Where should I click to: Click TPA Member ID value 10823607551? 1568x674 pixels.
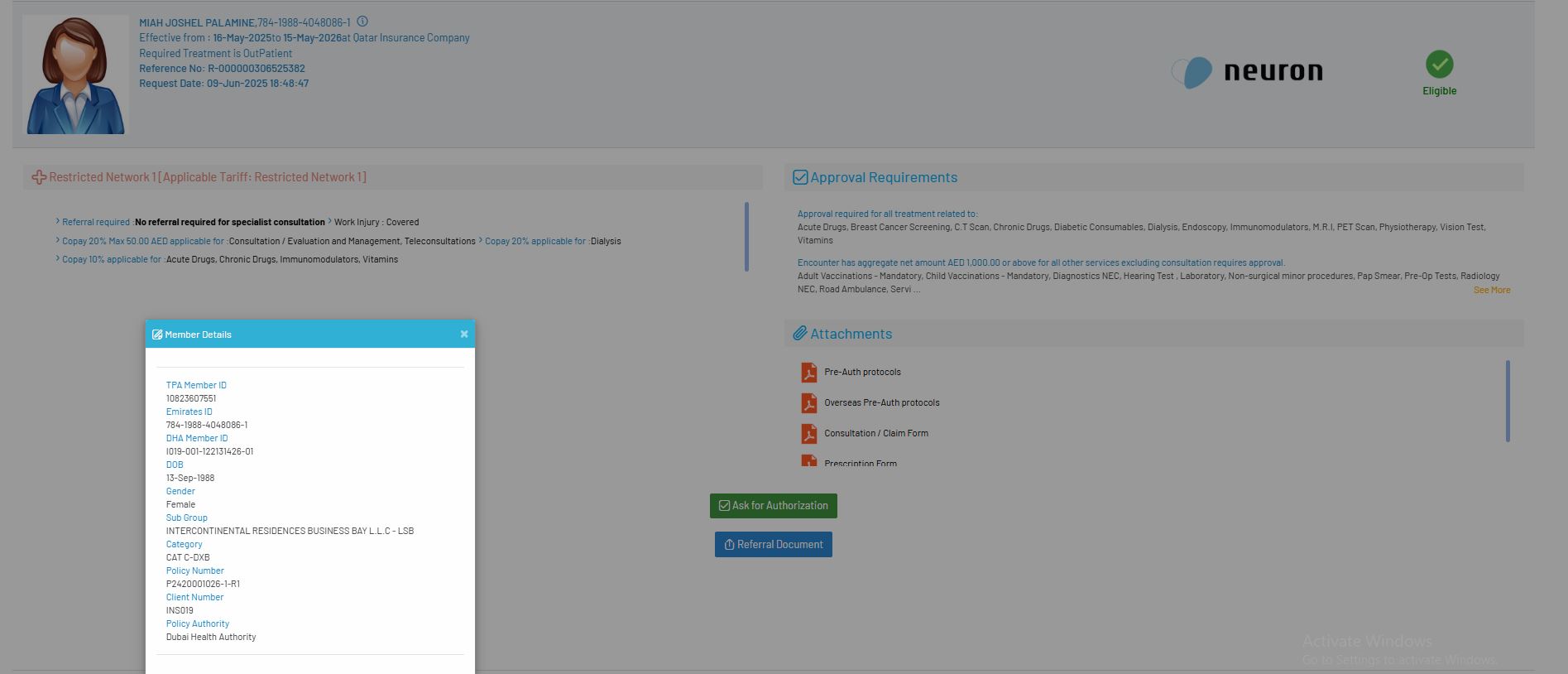191,398
